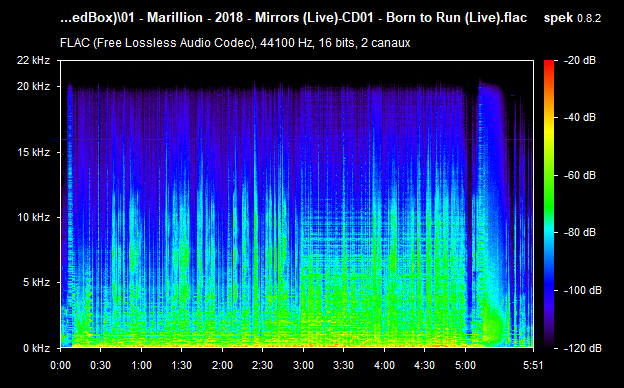Click the FLAC codec description line
This screenshot has height=388, width=624.
235,43
